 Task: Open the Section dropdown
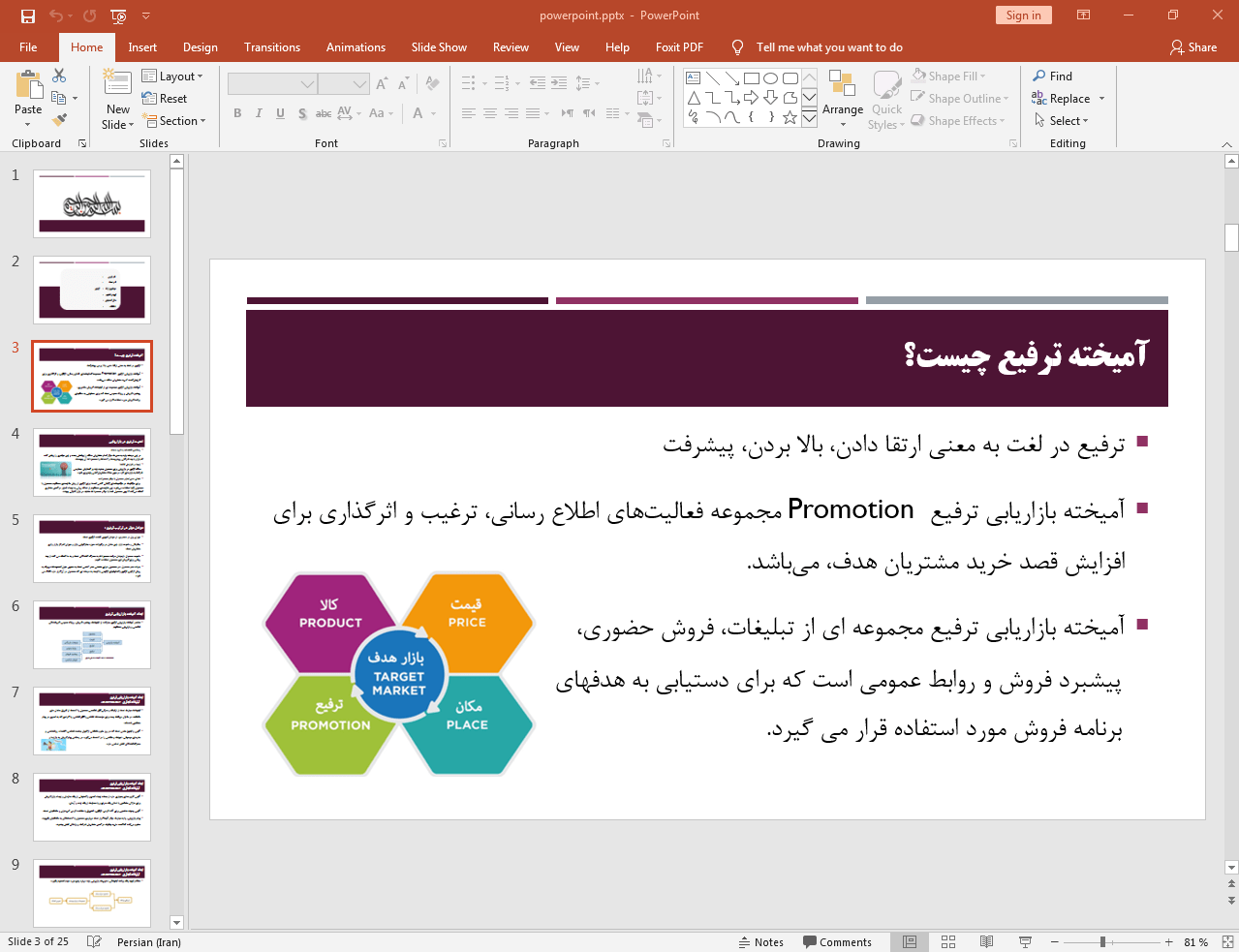[x=174, y=121]
